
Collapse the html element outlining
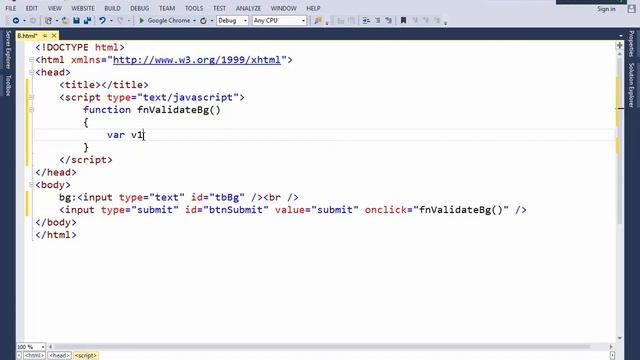[32, 60]
